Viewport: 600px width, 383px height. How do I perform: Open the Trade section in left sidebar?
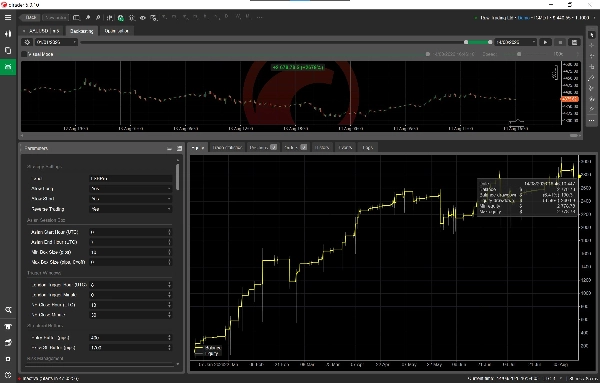(x=8, y=34)
